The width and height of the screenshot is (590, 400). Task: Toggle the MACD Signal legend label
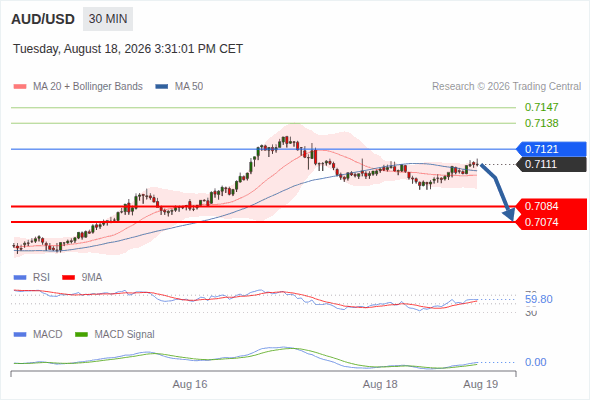point(125,334)
